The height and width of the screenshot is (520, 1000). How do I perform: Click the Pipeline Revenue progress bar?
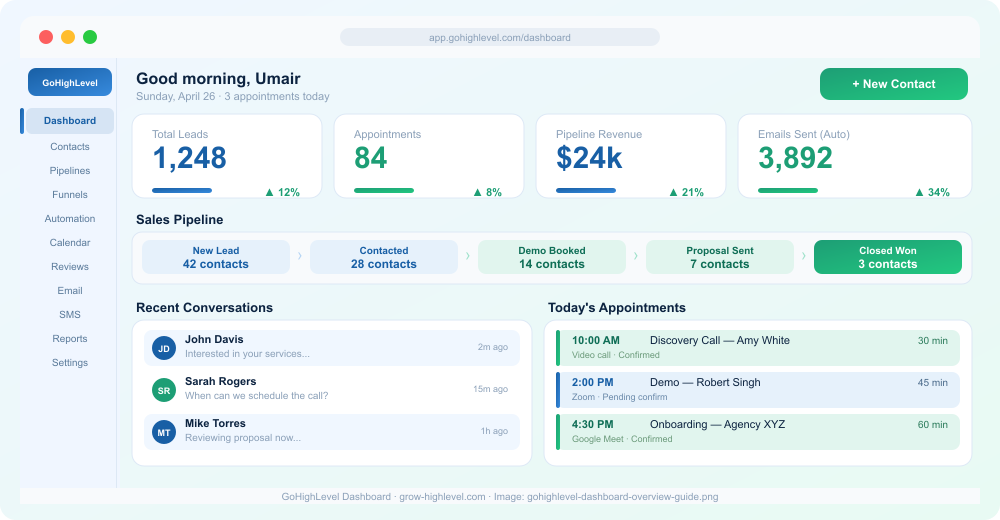pyautogui.click(x=586, y=190)
